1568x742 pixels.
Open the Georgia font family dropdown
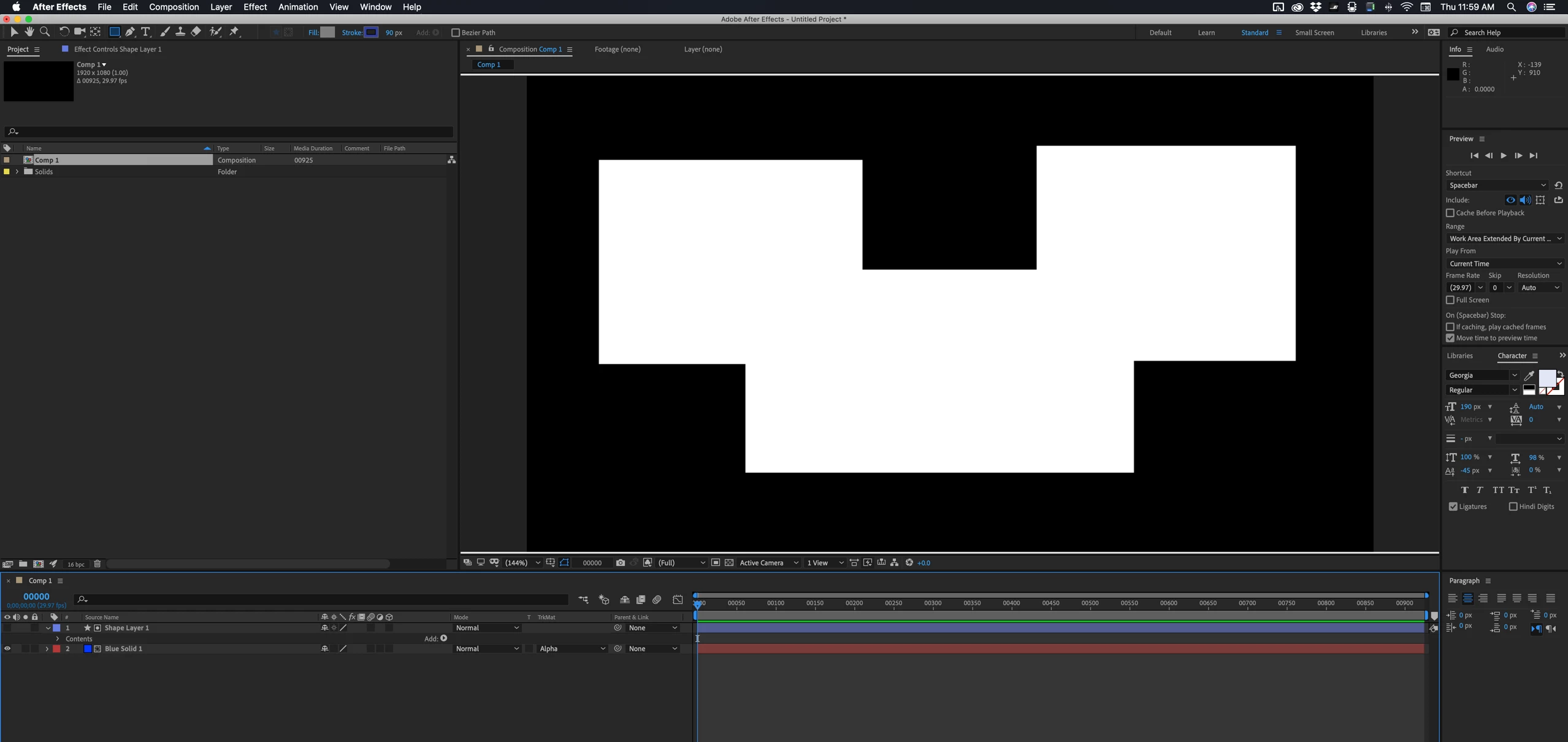click(1482, 375)
